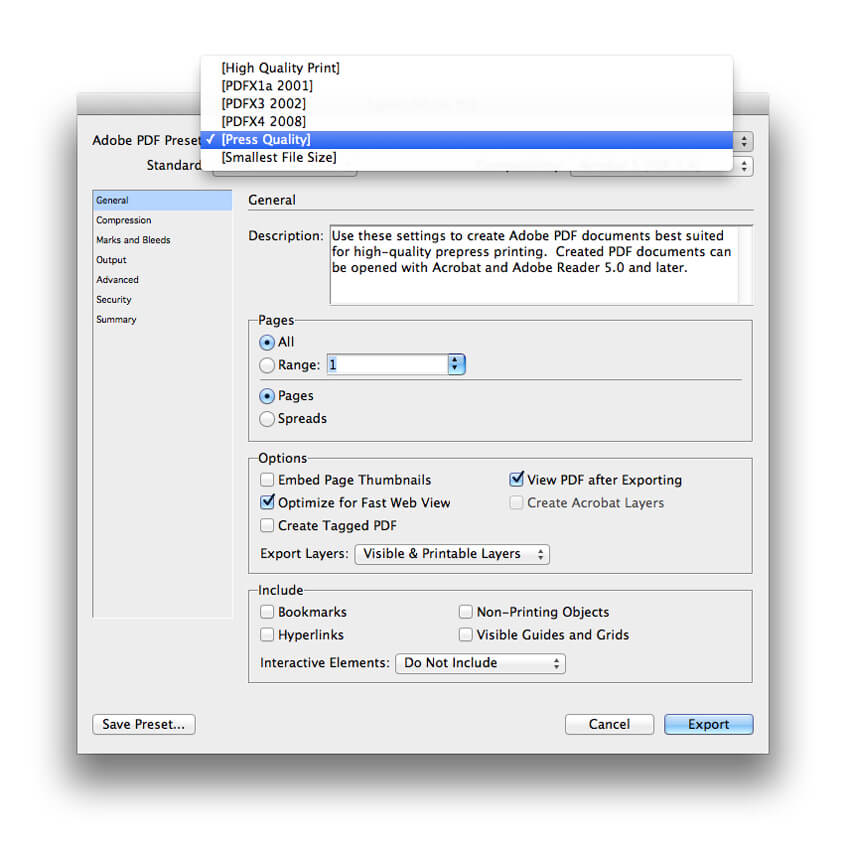Select the PDFX1a 2001 preset
The height and width of the screenshot is (842, 850).
tap(466, 86)
